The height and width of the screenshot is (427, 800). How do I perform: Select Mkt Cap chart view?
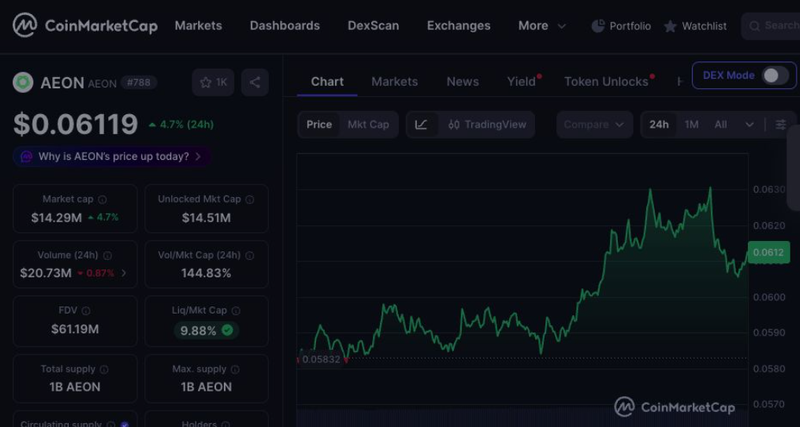[368, 124]
